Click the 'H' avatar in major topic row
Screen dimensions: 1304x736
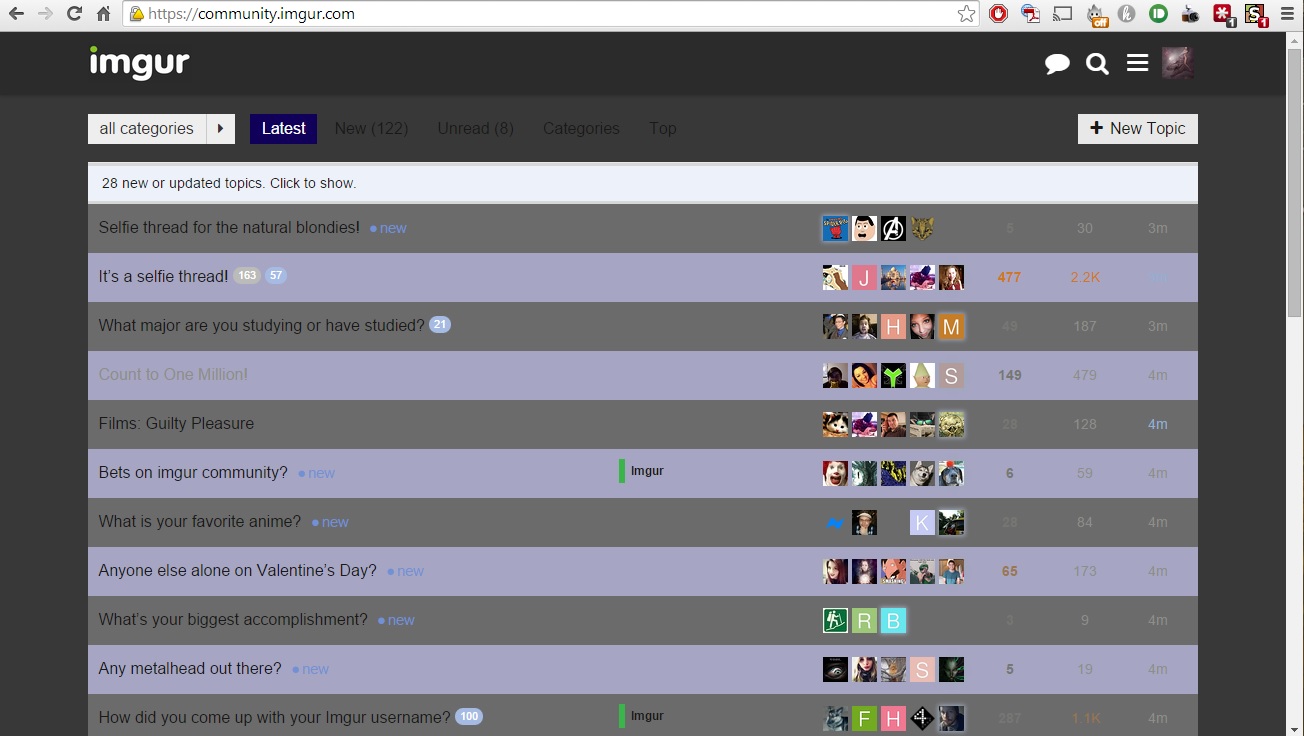pos(893,326)
